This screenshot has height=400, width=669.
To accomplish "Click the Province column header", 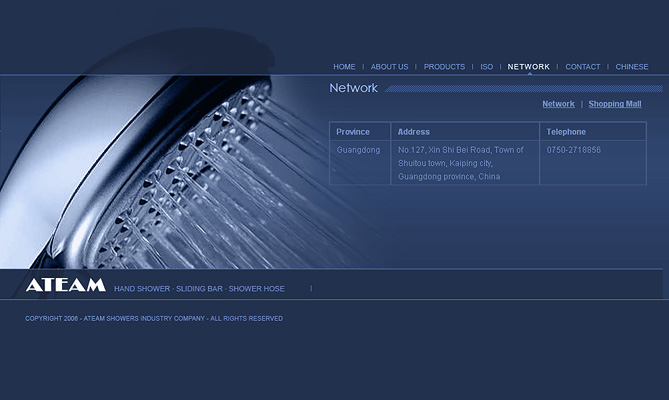I will [x=353, y=132].
